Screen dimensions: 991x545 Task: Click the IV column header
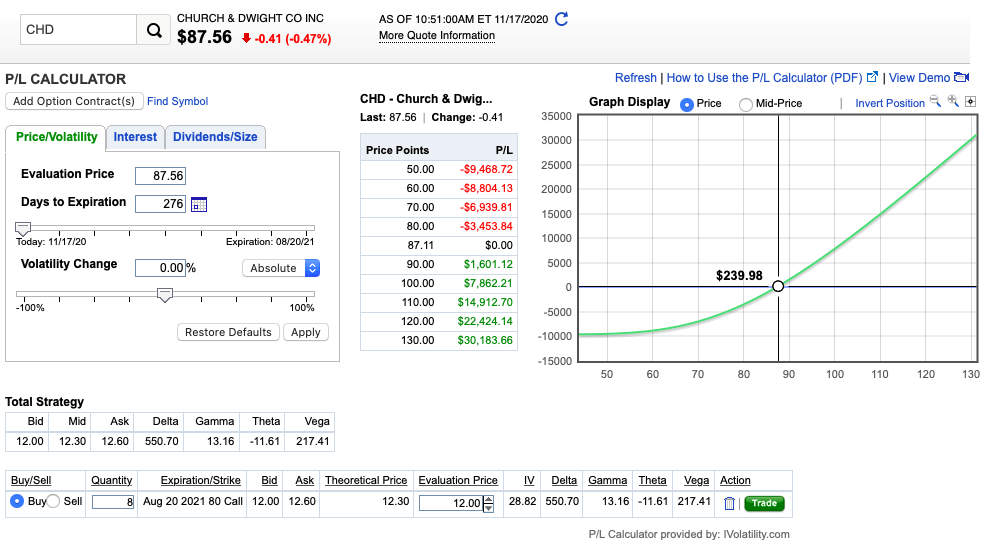tap(529, 481)
